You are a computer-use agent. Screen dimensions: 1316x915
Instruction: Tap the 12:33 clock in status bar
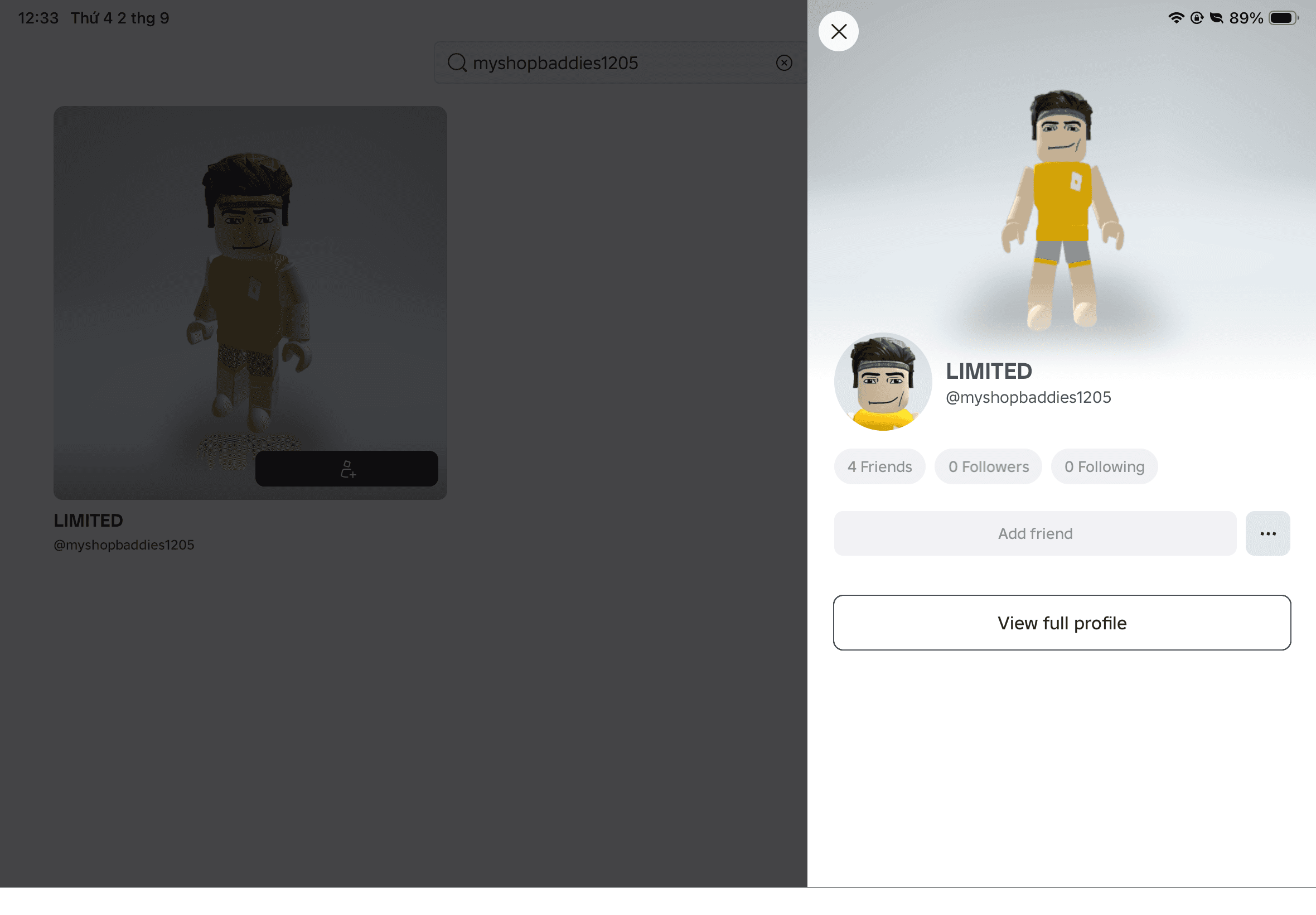tap(38, 18)
